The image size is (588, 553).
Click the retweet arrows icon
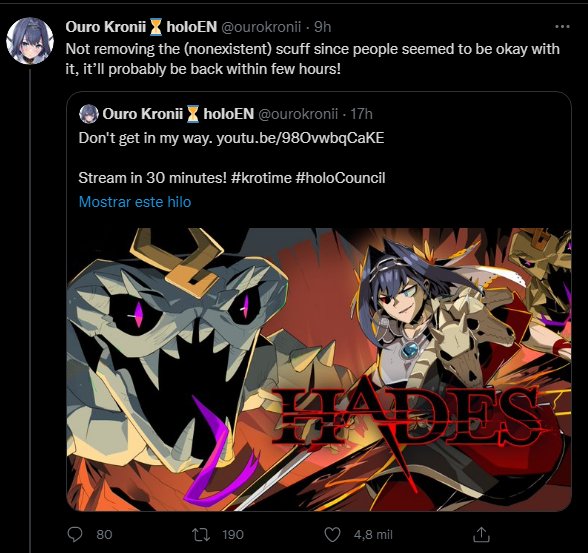click(201, 535)
